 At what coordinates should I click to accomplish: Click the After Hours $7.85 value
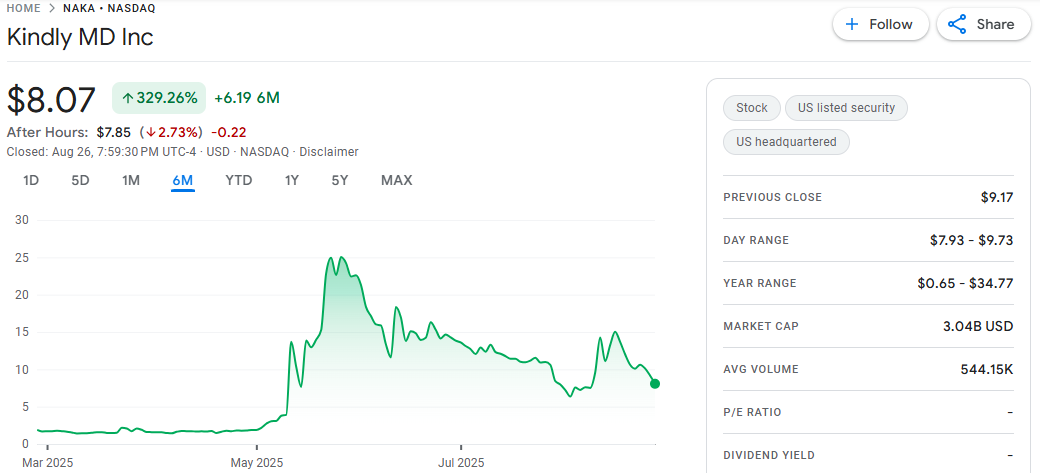click(113, 132)
